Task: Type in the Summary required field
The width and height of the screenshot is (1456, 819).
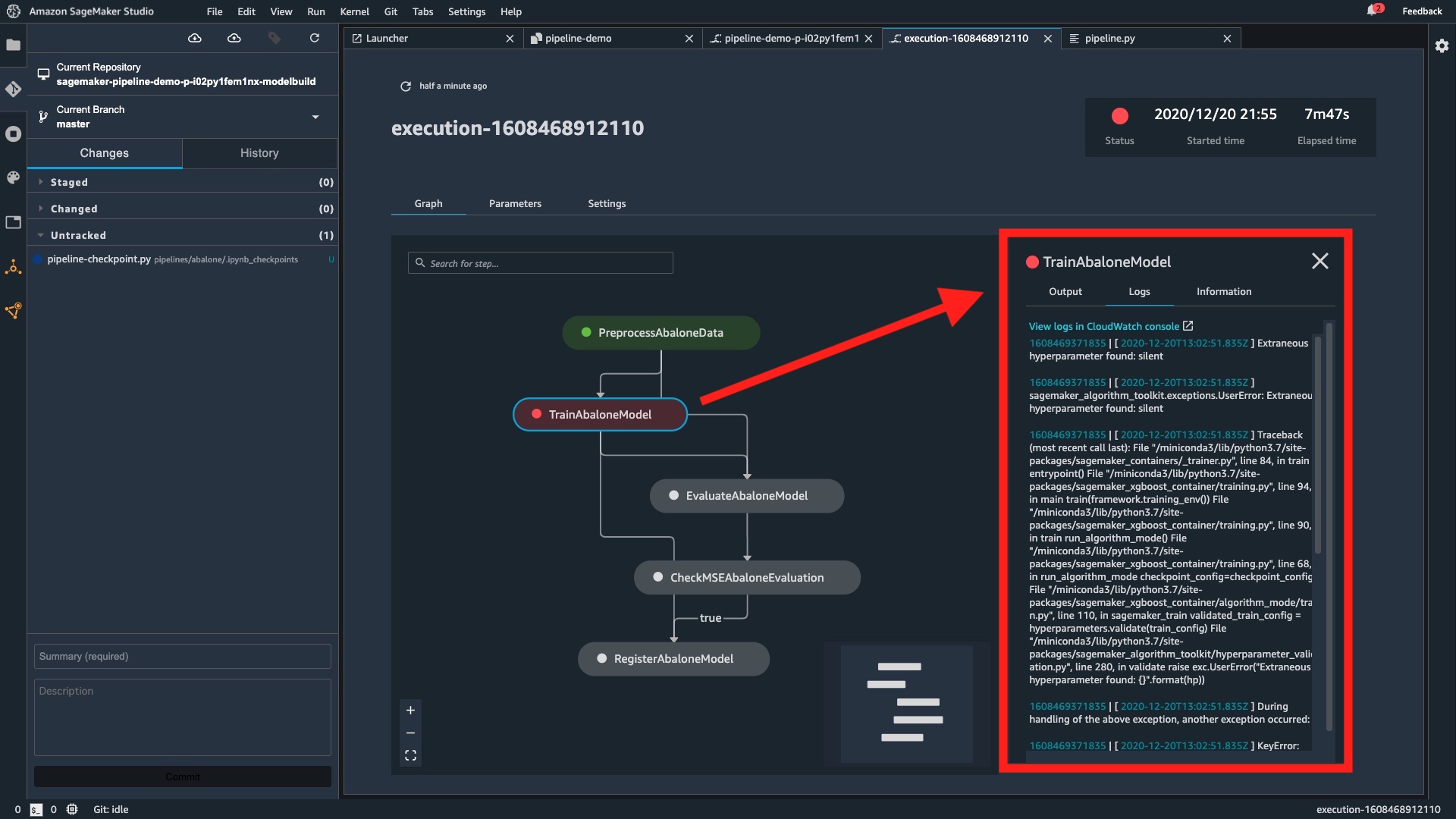Action: (181, 656)
